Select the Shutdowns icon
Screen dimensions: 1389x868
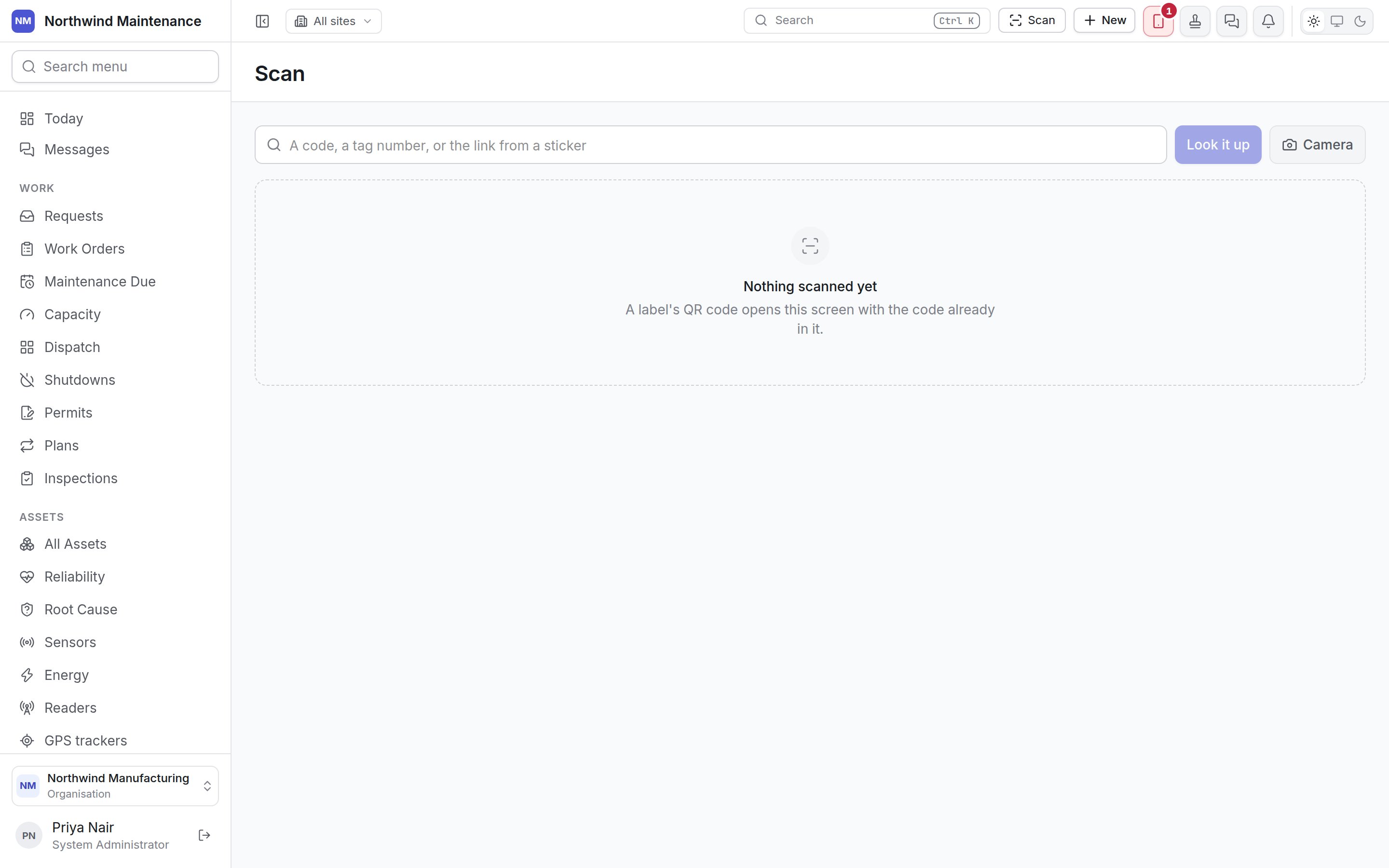[x=27, y=380]
